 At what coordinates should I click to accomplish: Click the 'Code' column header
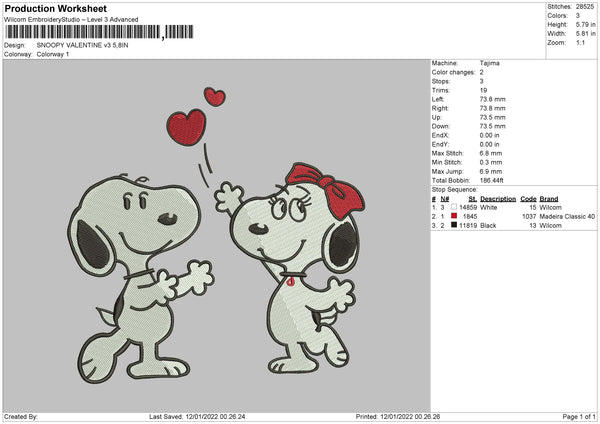point(528,199)
